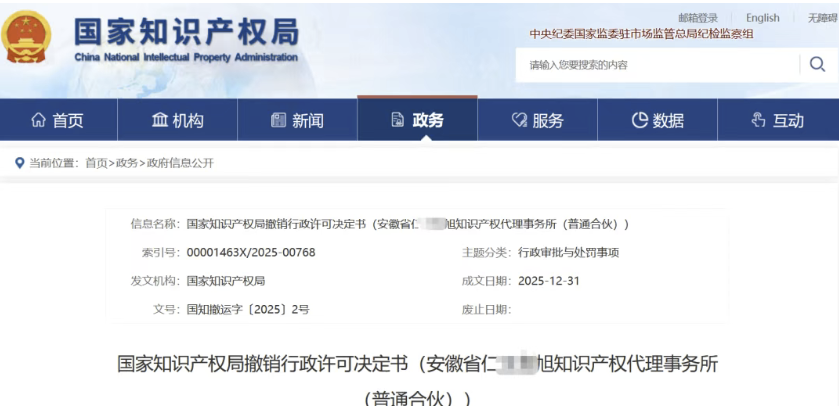Open the 中央纪委国家监委驻市场监管总局纪检监察组 link
839x406 pixels.
click(x=641, y=34)
